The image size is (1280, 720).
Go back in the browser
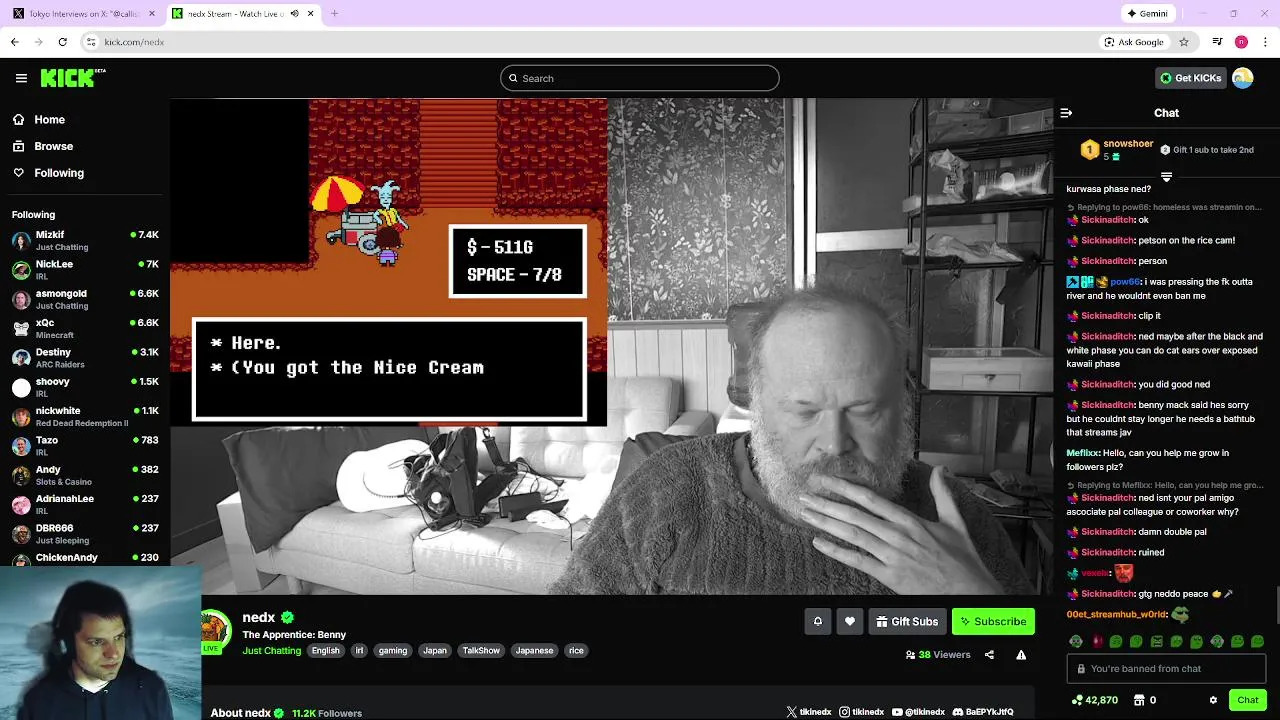(14, 42)
